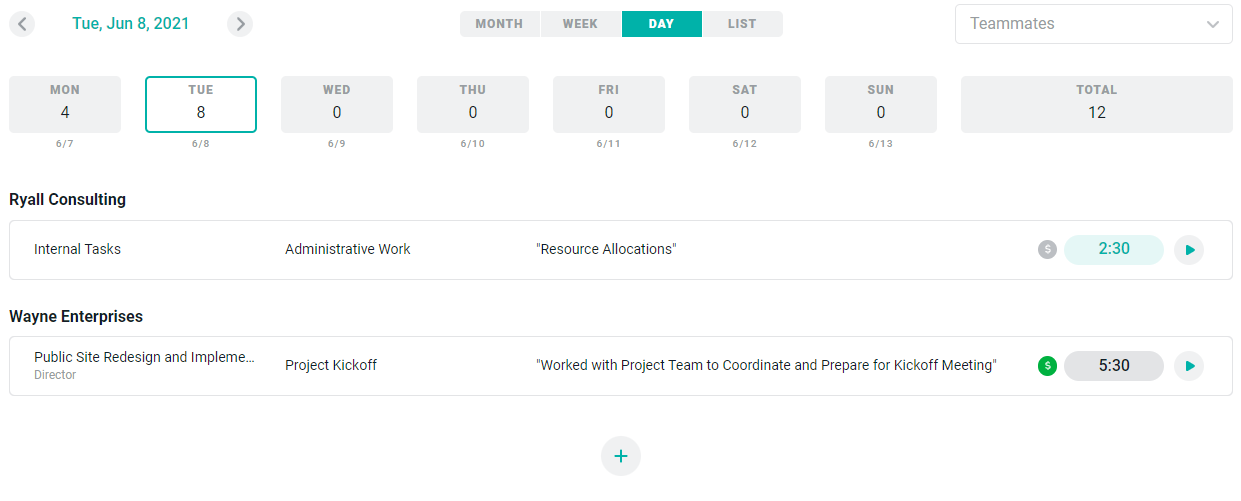Select the Day view tab
This screenshot has width=1241, height=501.
coord(661,24)
